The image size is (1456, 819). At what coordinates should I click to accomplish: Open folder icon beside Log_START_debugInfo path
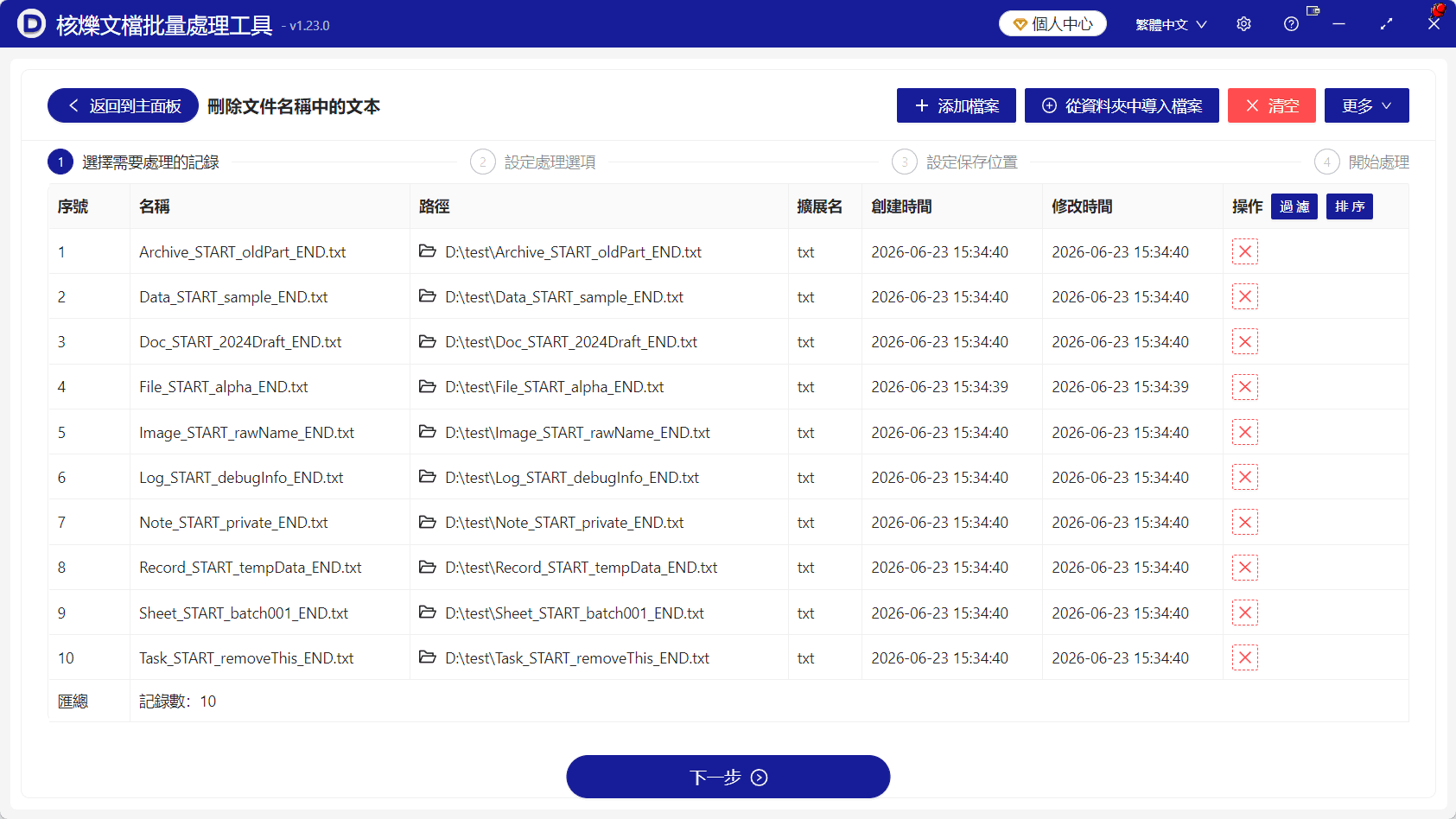click(427, 477)
